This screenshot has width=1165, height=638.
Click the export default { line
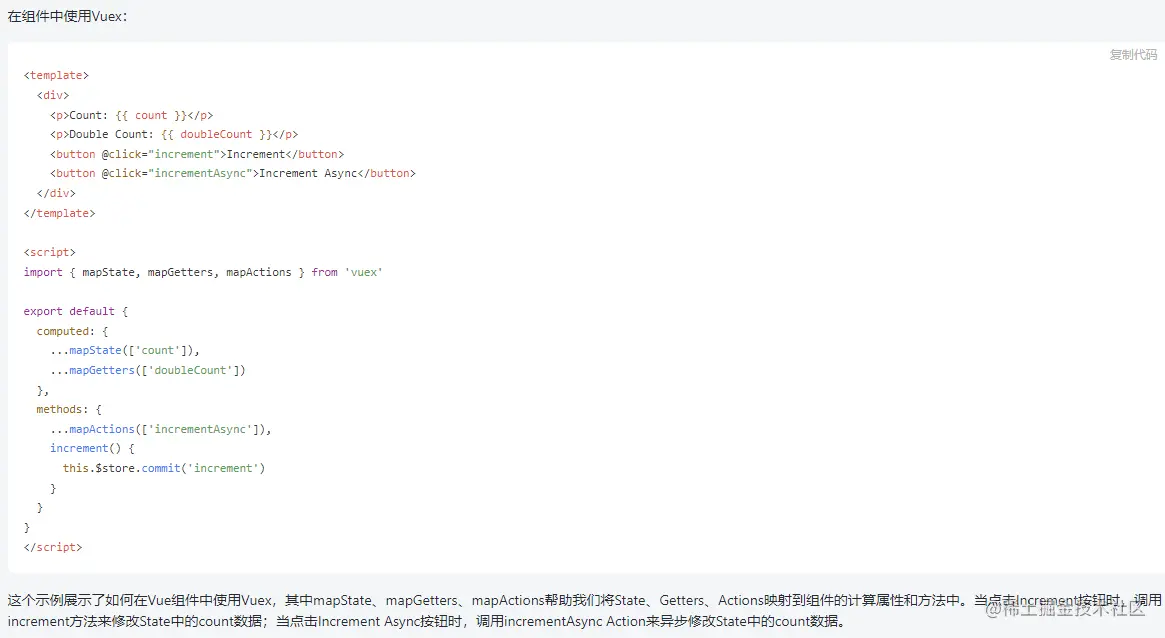(x=76, y=311)
